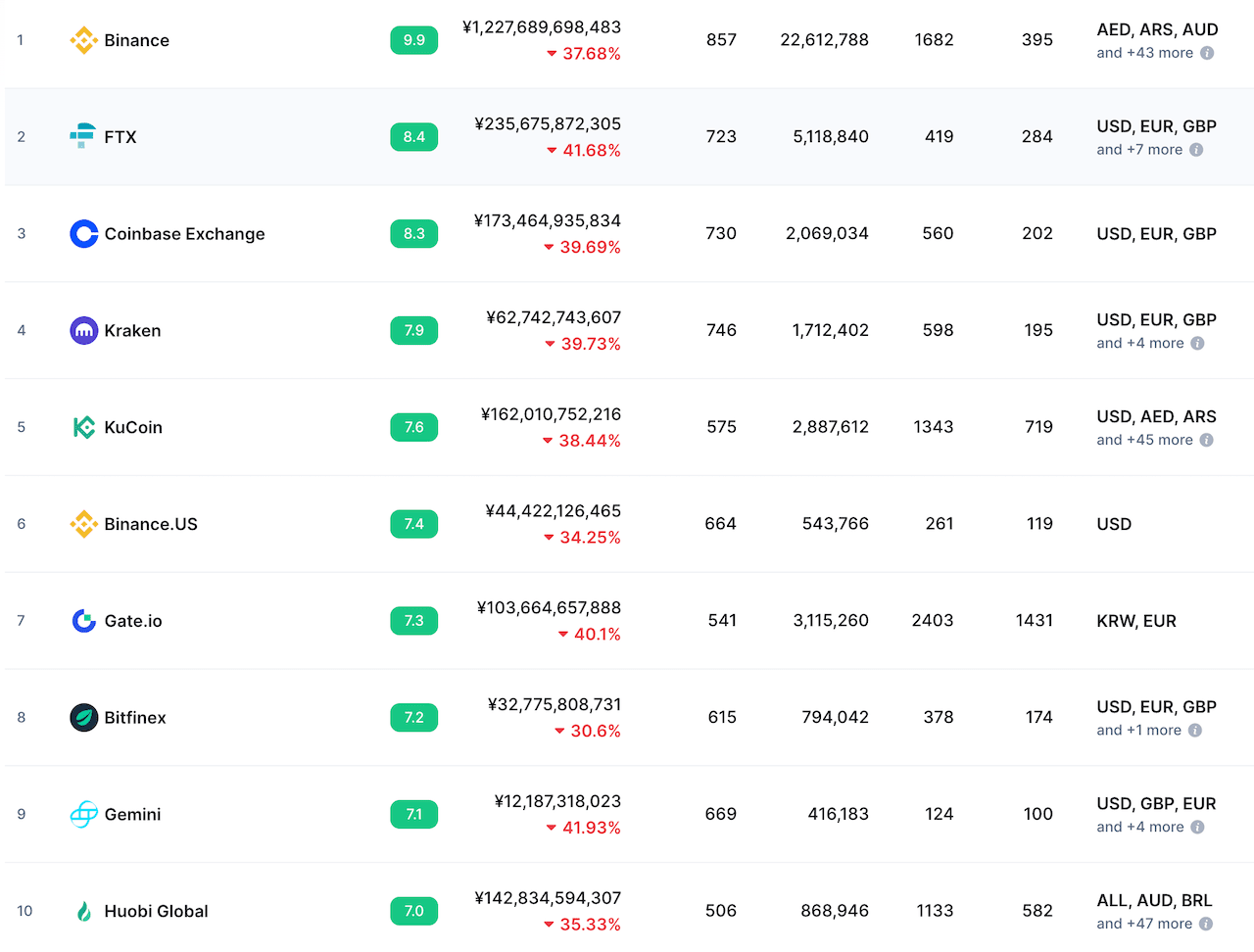The width and height of the screenshot is (1254, 952).
Task: Open the FTX exchange link
Action: tap(121, 137)
